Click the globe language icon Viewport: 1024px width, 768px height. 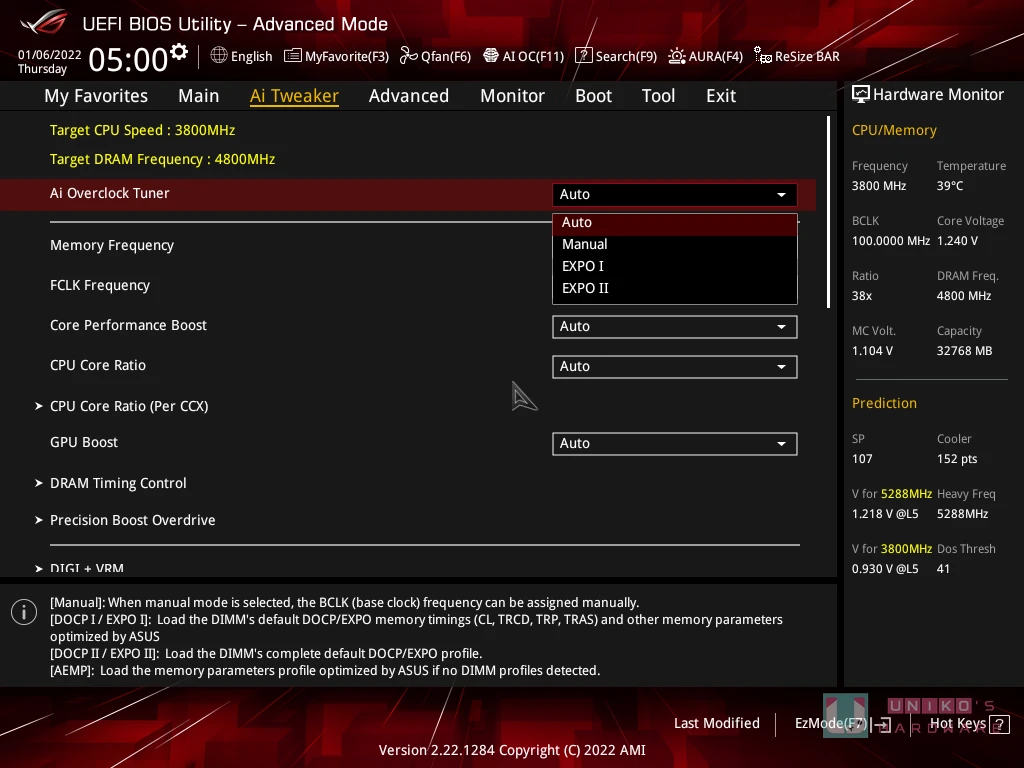click(219, 56)
